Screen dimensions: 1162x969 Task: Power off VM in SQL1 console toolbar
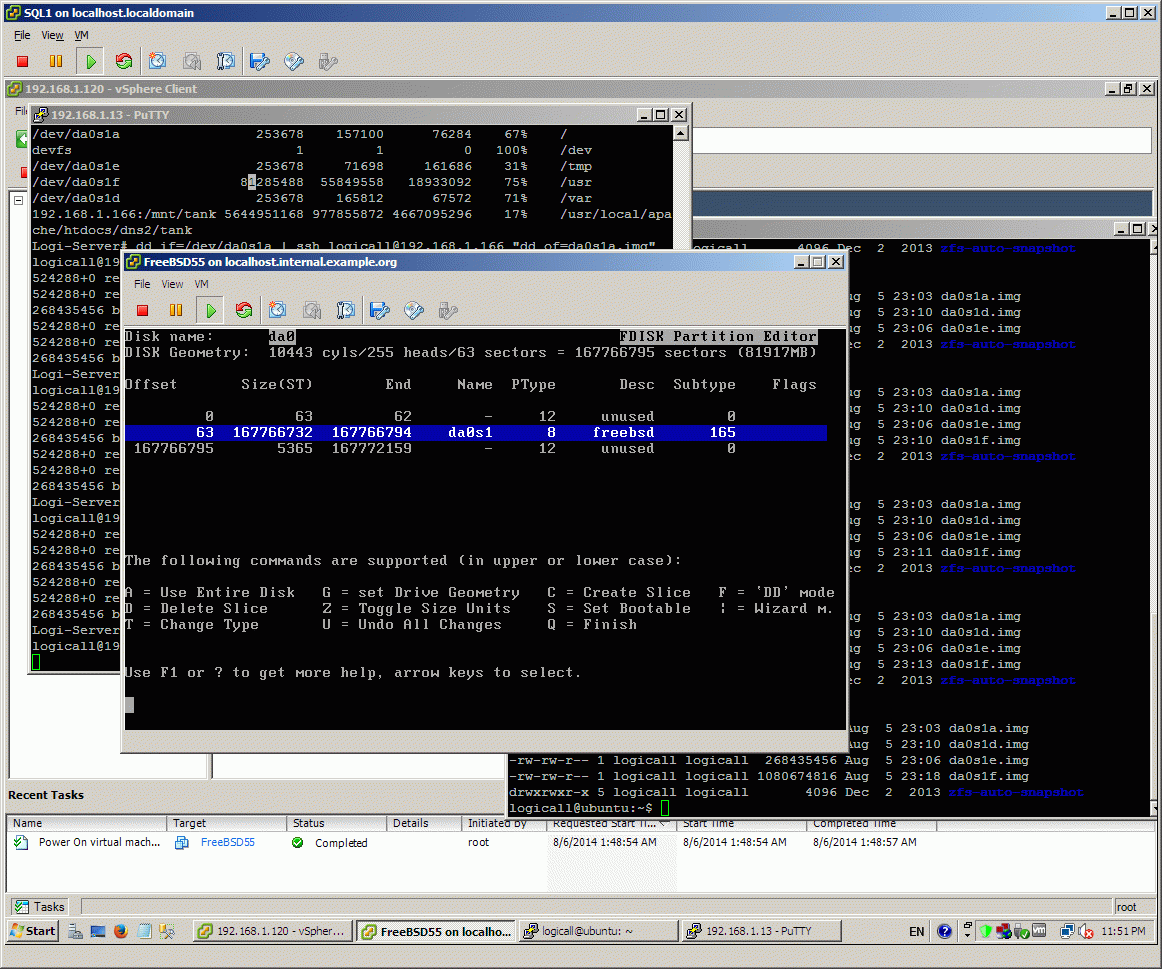(x=22, y=61)
